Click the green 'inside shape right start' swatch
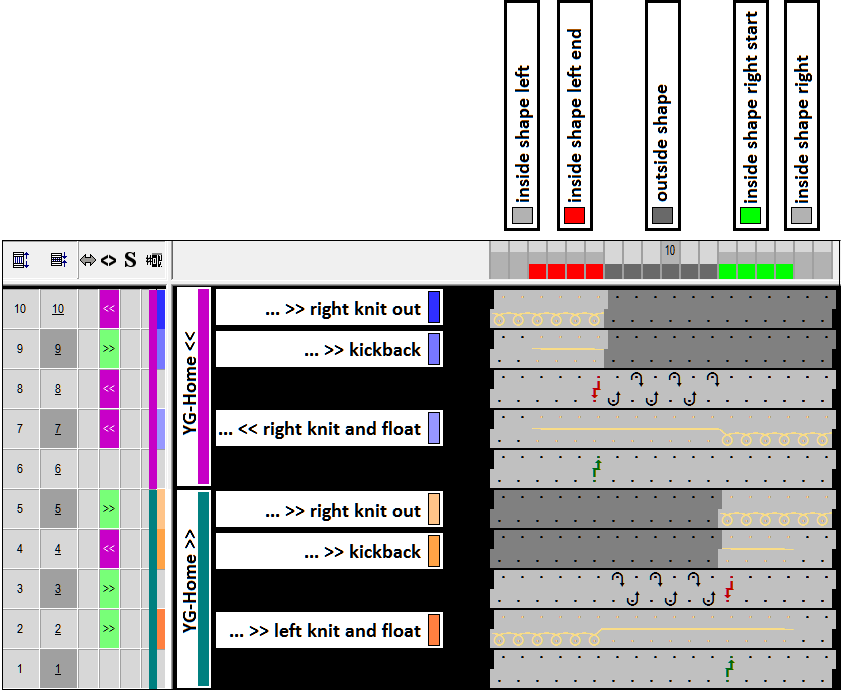The image size is (844, 692). [x=750, y=215]
